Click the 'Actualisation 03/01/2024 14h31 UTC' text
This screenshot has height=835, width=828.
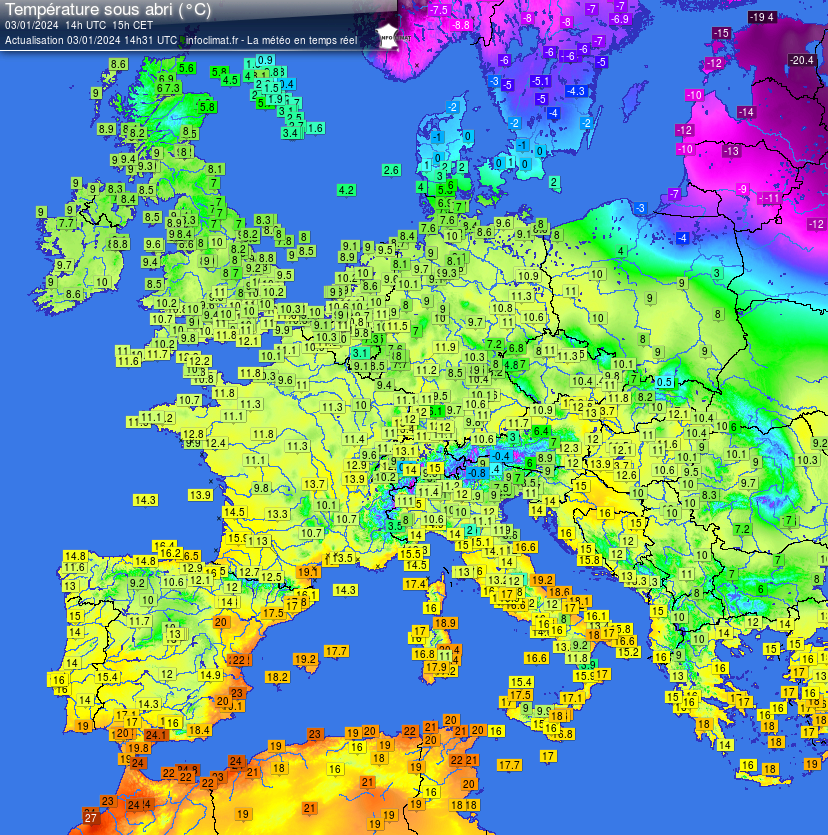coord(91,40)
